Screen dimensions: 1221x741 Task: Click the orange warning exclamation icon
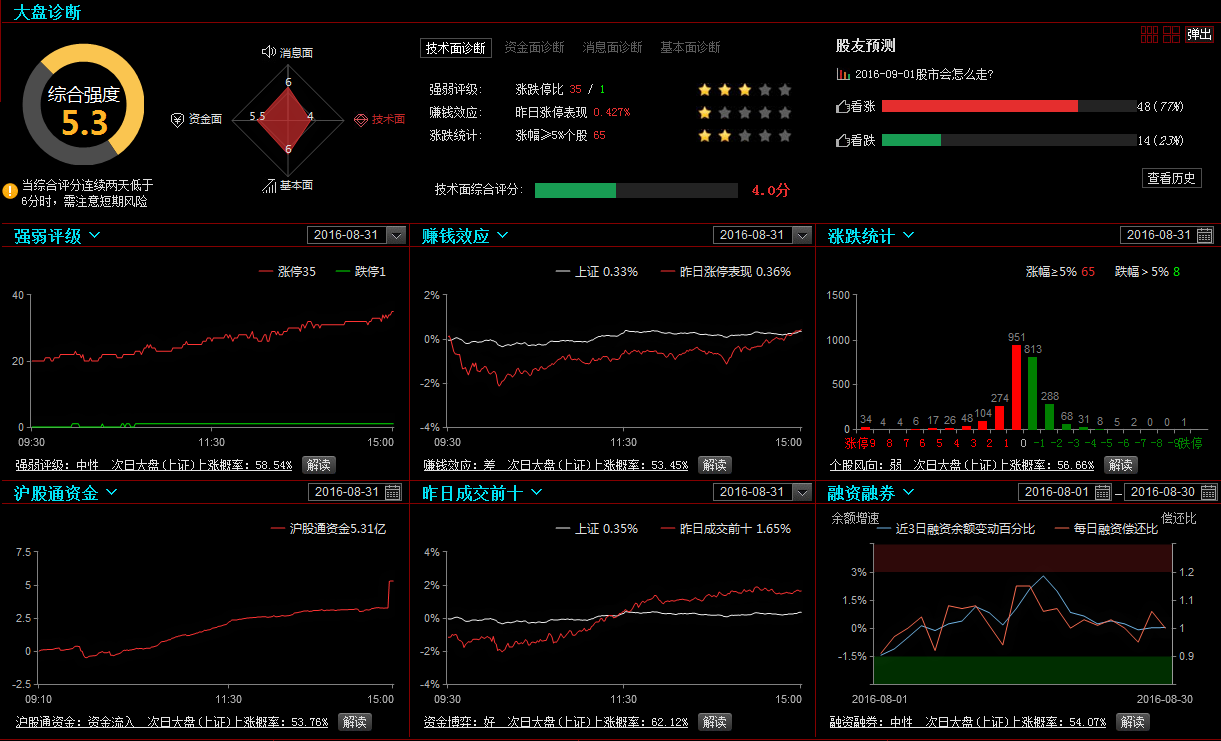pyautogui.click(x=10, y=189)
